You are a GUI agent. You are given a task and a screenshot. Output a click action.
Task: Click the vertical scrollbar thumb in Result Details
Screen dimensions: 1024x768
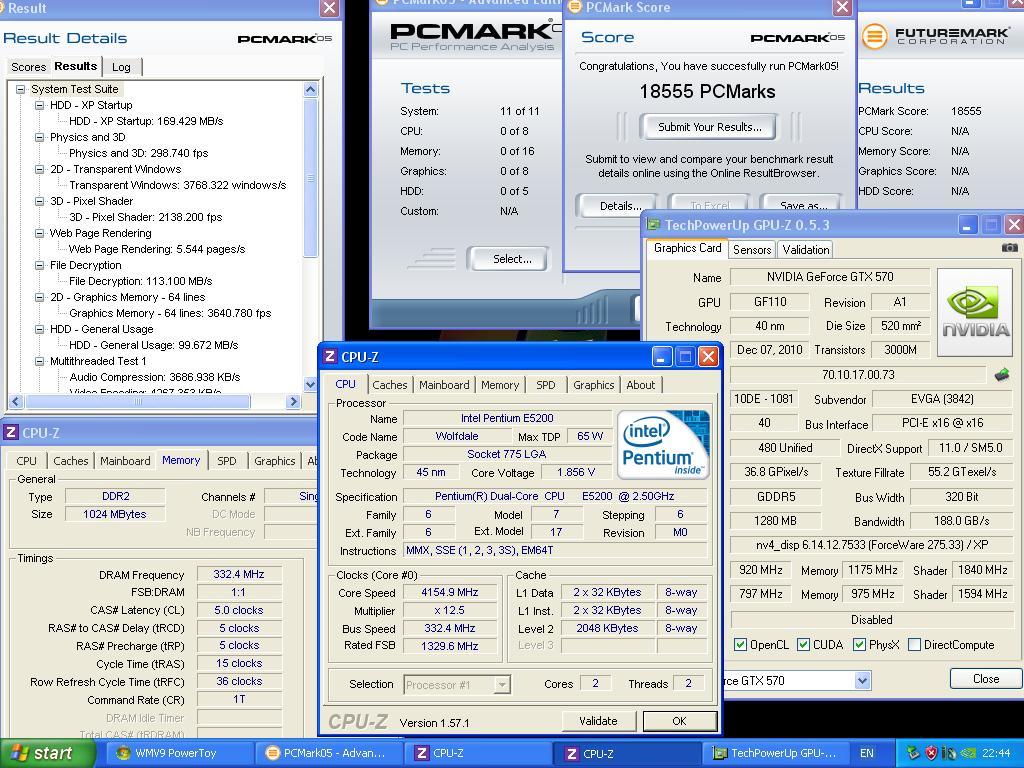pyautogui.click(x=311, y=178)
